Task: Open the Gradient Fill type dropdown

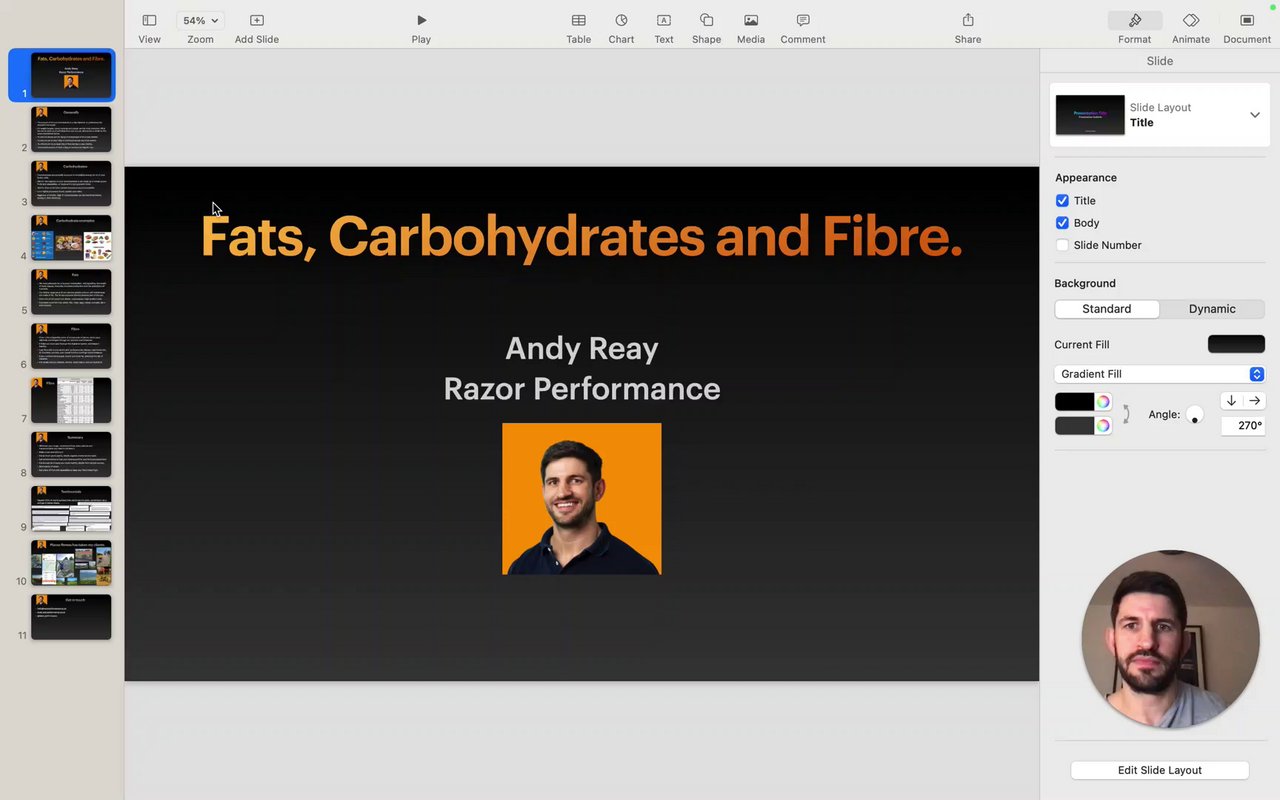Action: pos(1159,374)
